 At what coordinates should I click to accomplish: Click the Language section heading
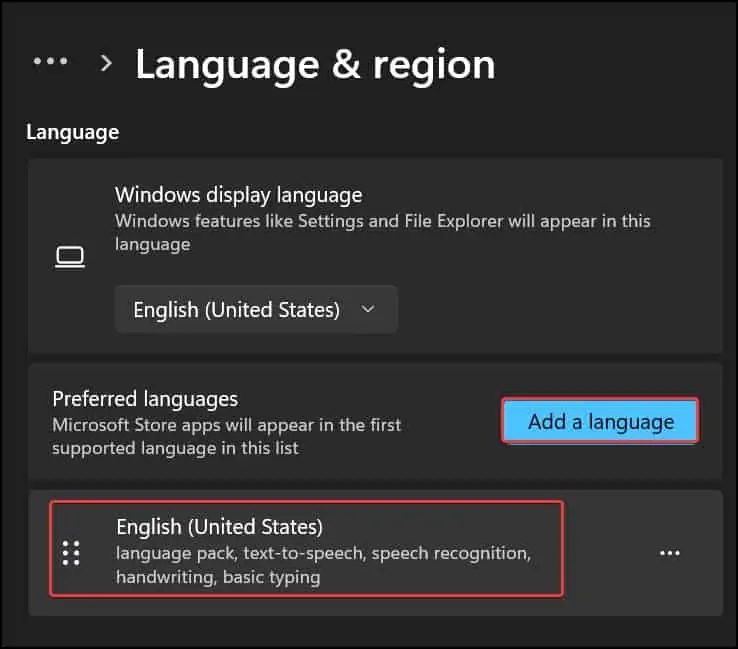(72, 132)
